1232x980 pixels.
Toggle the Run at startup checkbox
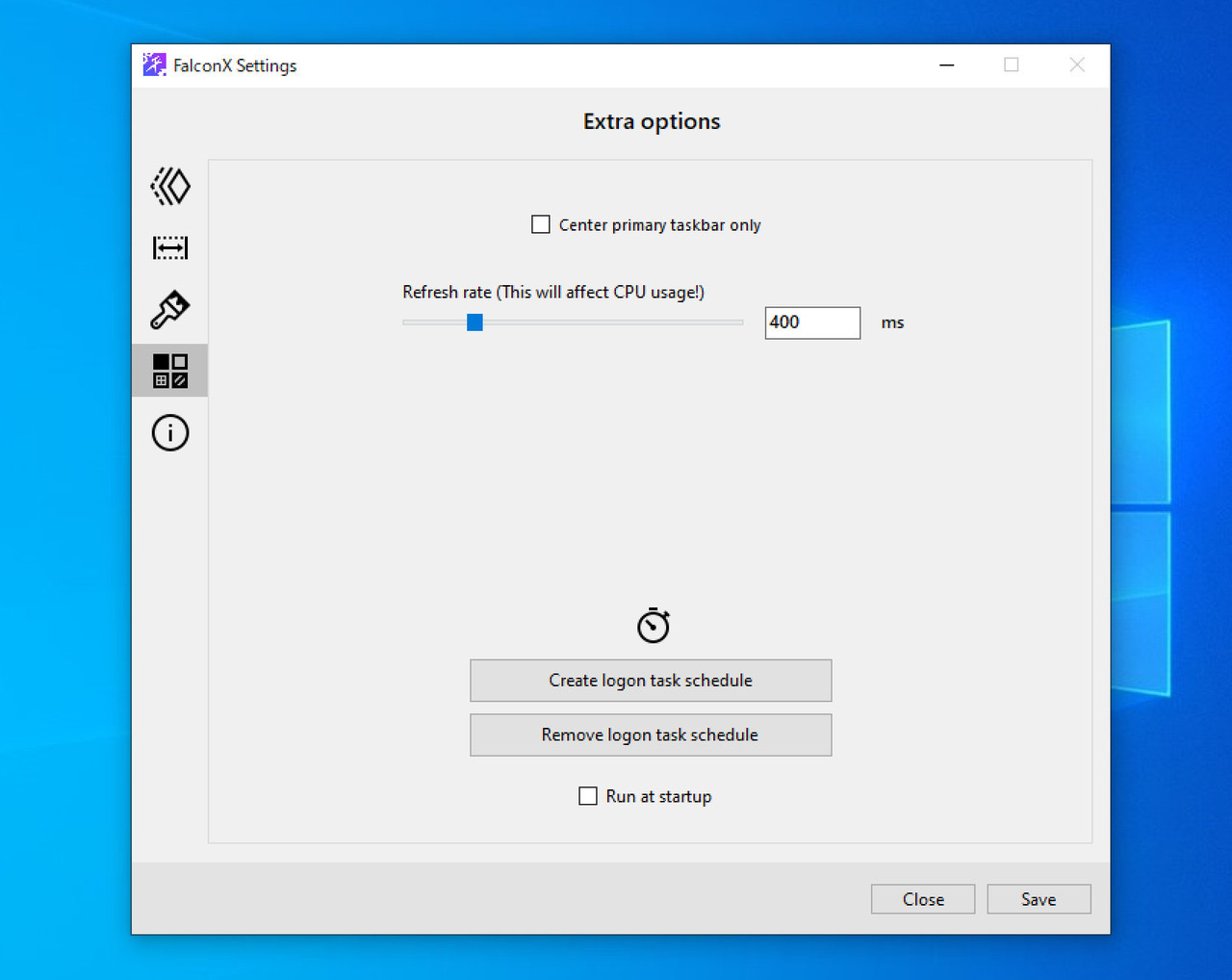tap(588, 796)
